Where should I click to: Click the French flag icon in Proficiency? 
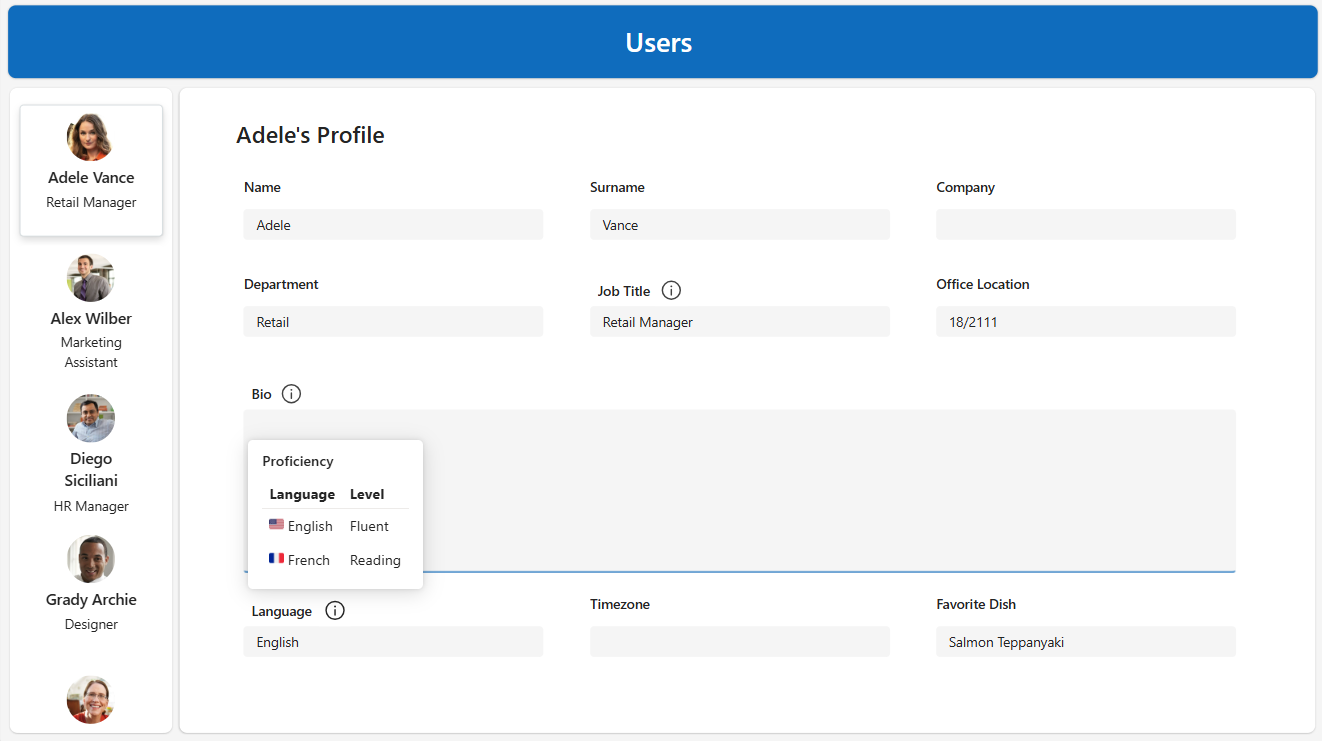[x=276, y=559]
